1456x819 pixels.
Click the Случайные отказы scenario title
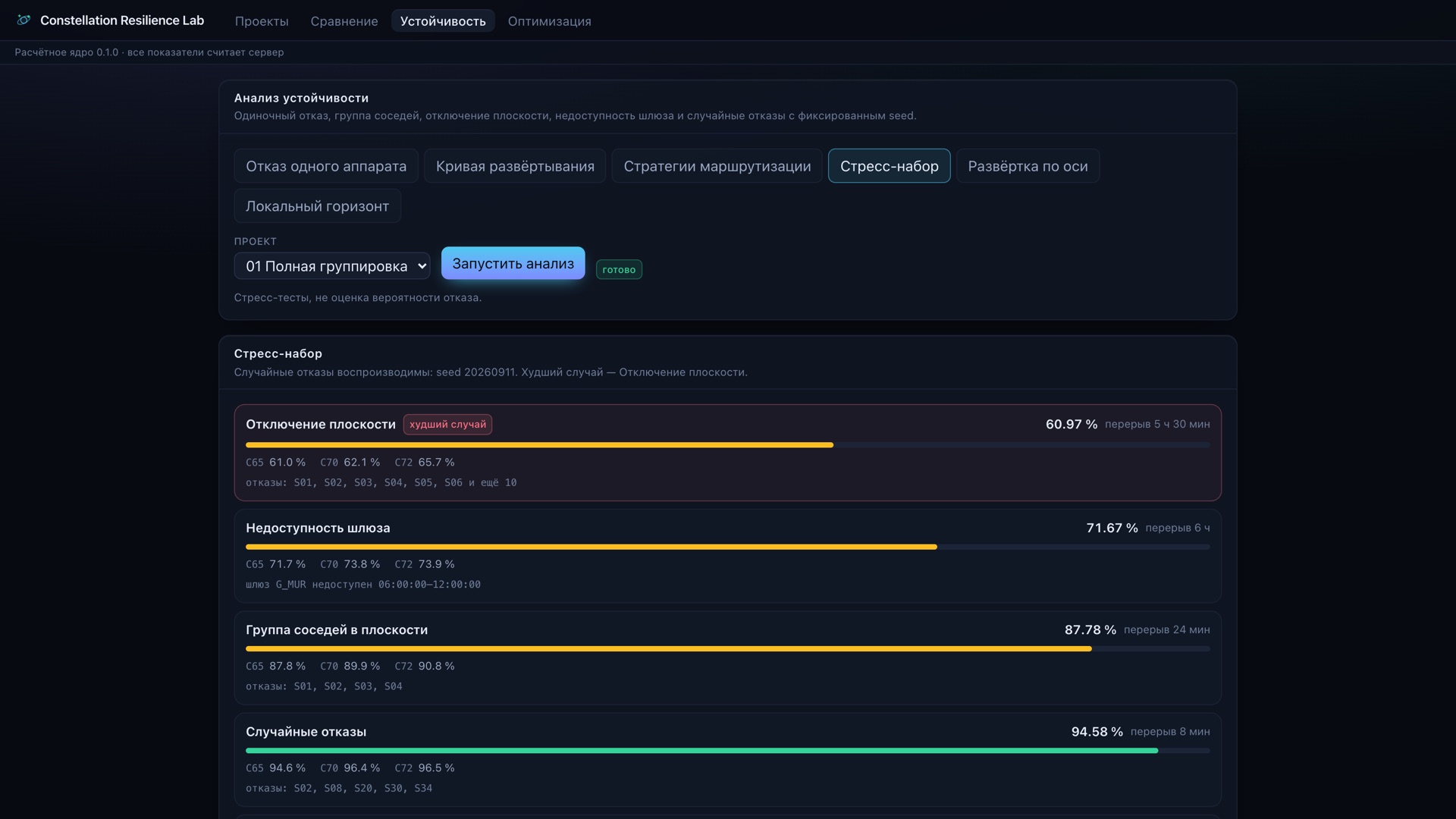[306, 732]
